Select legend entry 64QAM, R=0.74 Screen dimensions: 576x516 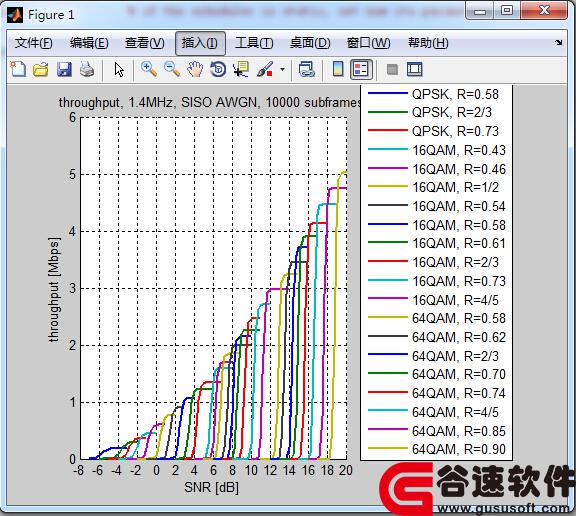click(x=437, y=393)
